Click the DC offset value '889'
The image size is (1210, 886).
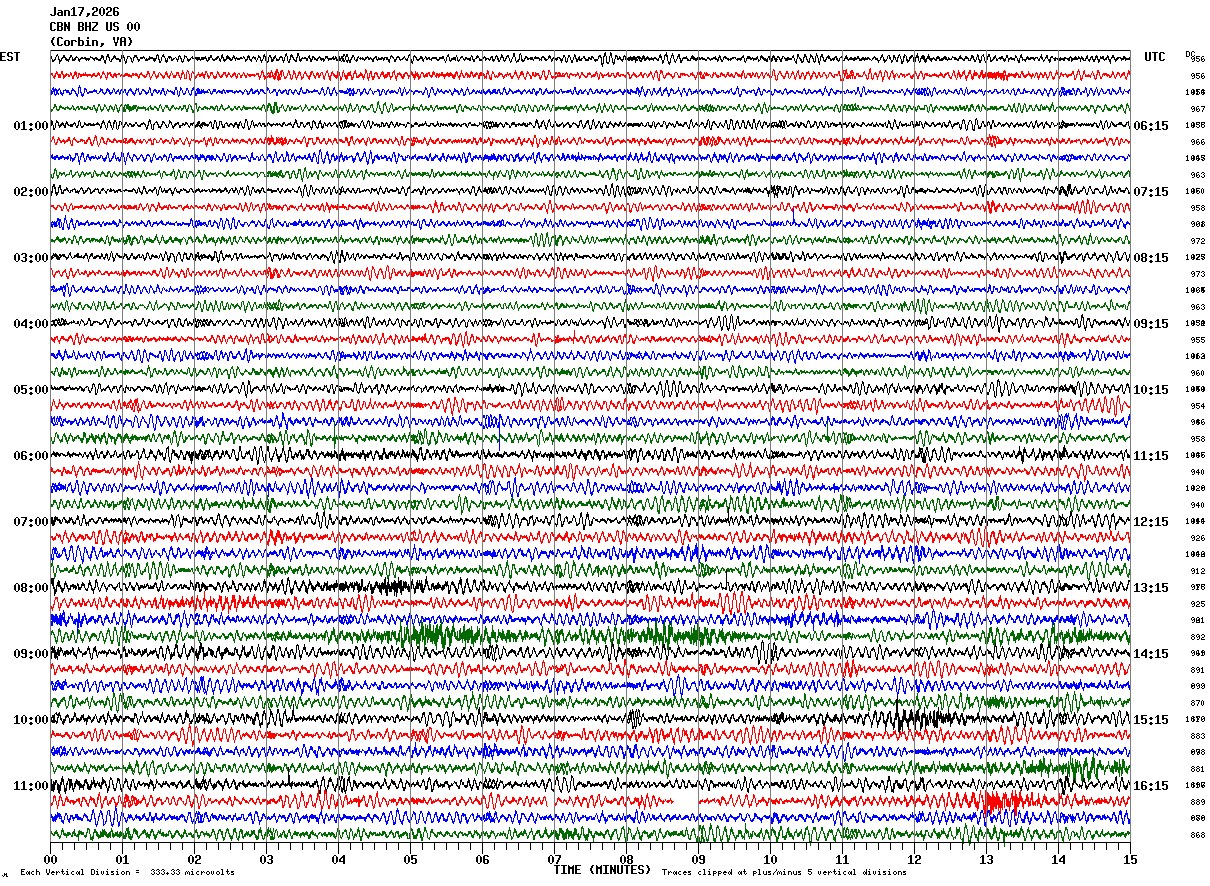pos(1197,802)
